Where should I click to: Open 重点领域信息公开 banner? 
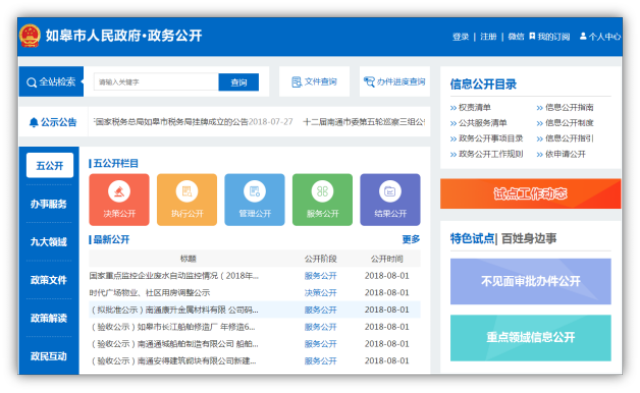(531, 337)
